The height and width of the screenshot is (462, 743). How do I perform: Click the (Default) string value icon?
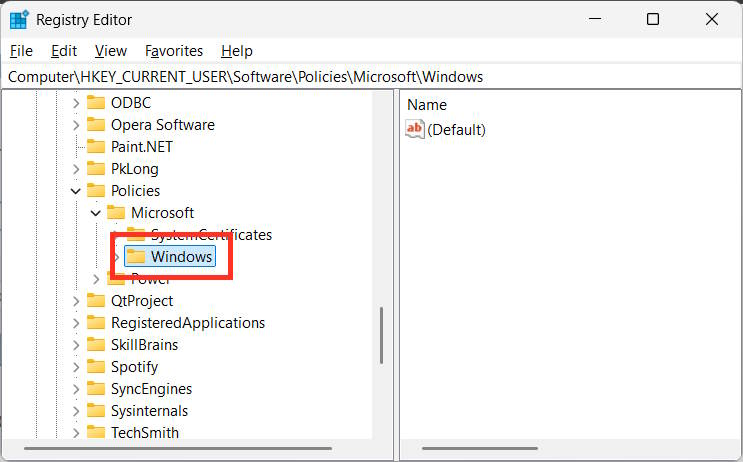[415, 129]
